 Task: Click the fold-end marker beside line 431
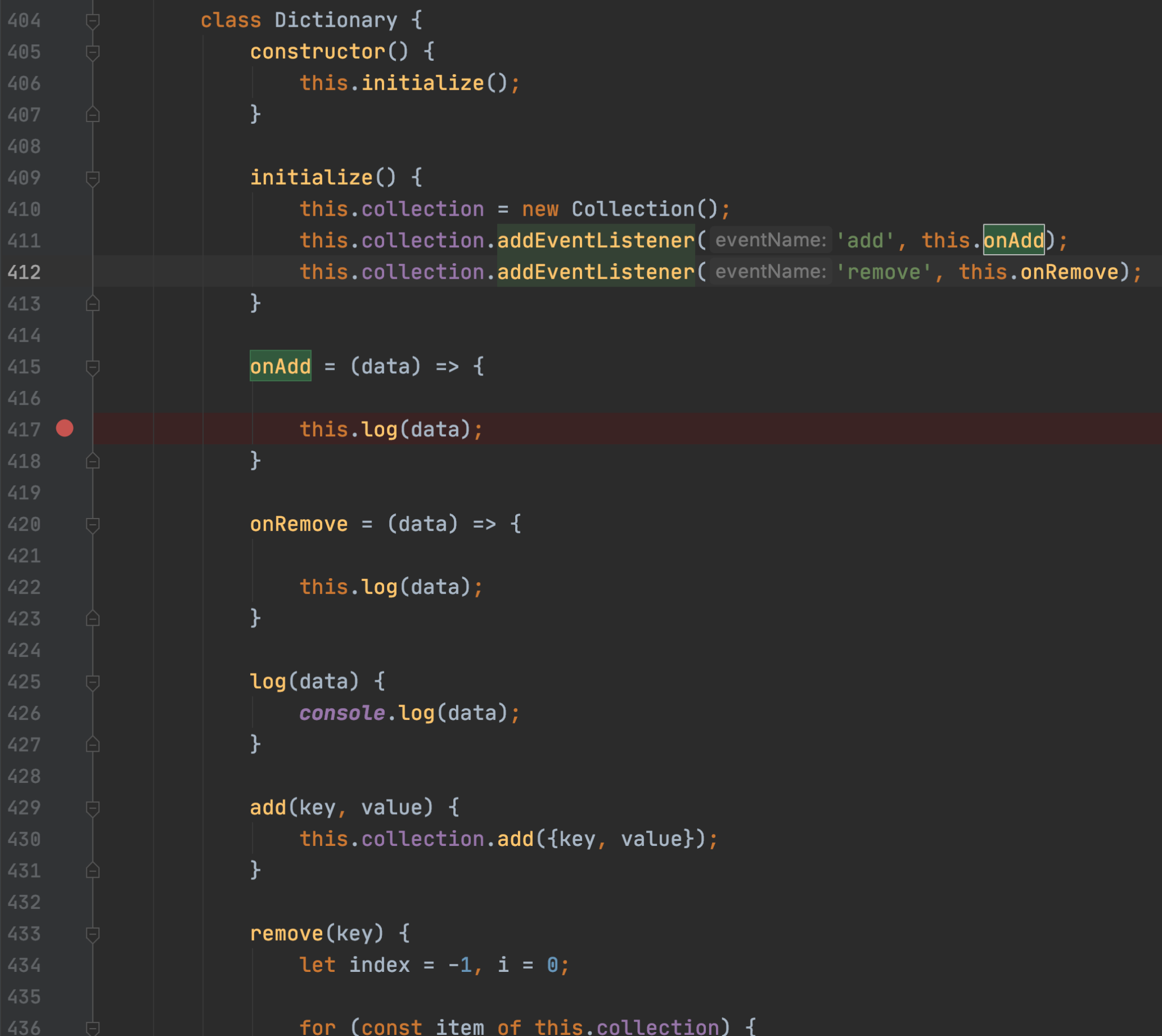pyautogui.click(x=92, y=870)
